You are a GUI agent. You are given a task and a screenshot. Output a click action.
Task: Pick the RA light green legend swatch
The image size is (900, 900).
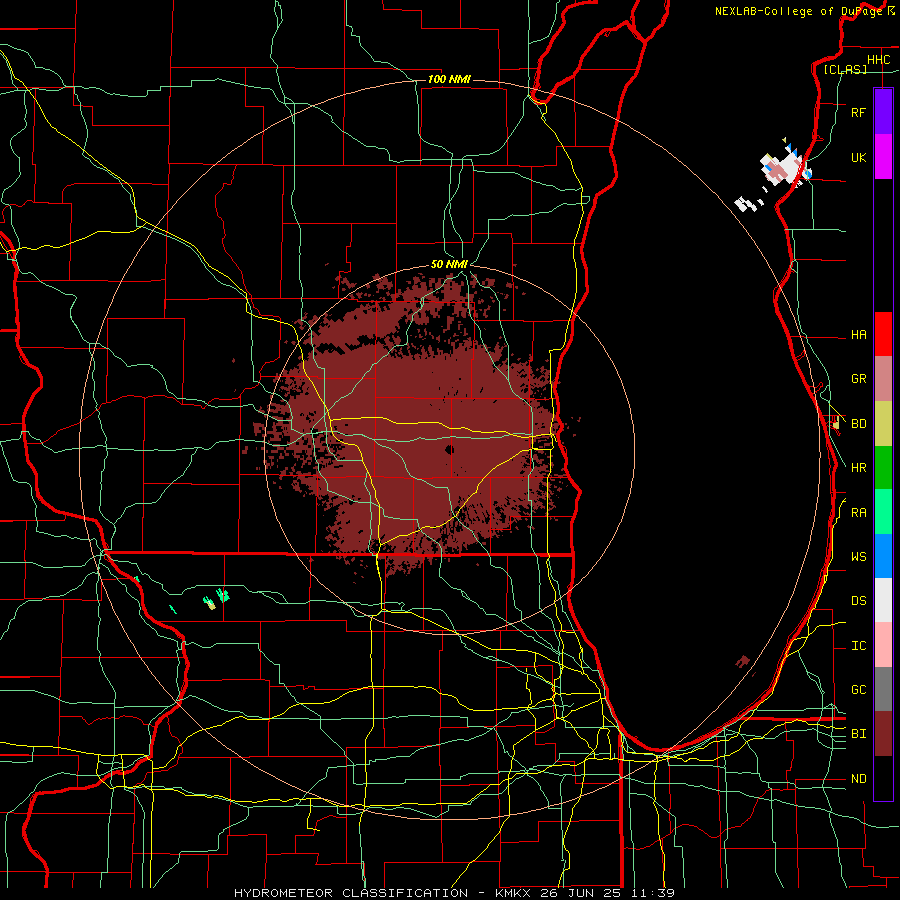(x=883, y=512)
